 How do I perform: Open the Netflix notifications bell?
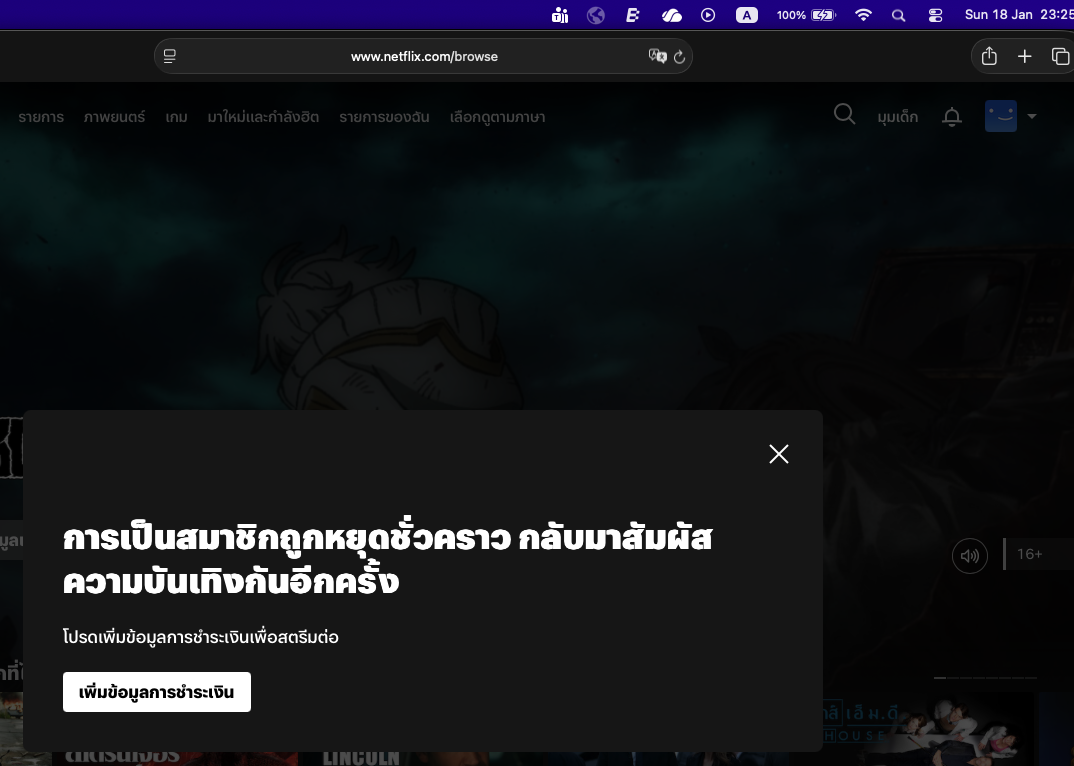coord(951,117)
